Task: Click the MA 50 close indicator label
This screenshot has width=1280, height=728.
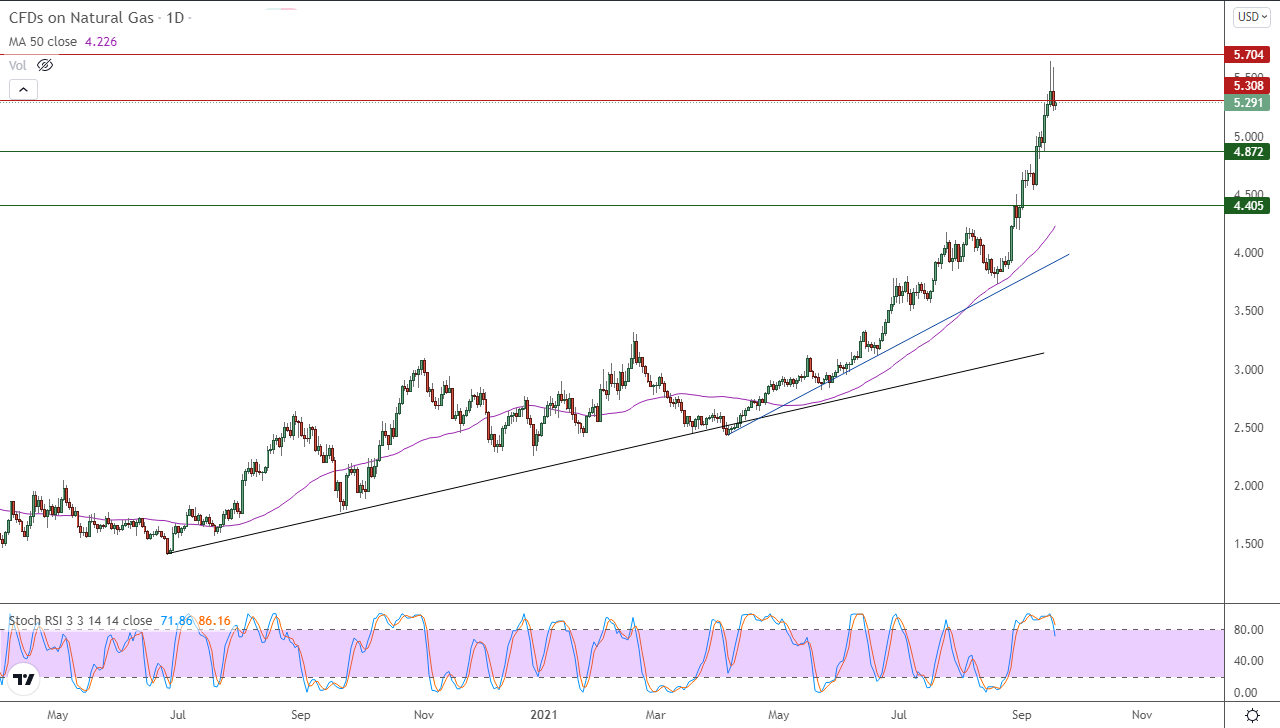Action: click(x=43, y=42)
